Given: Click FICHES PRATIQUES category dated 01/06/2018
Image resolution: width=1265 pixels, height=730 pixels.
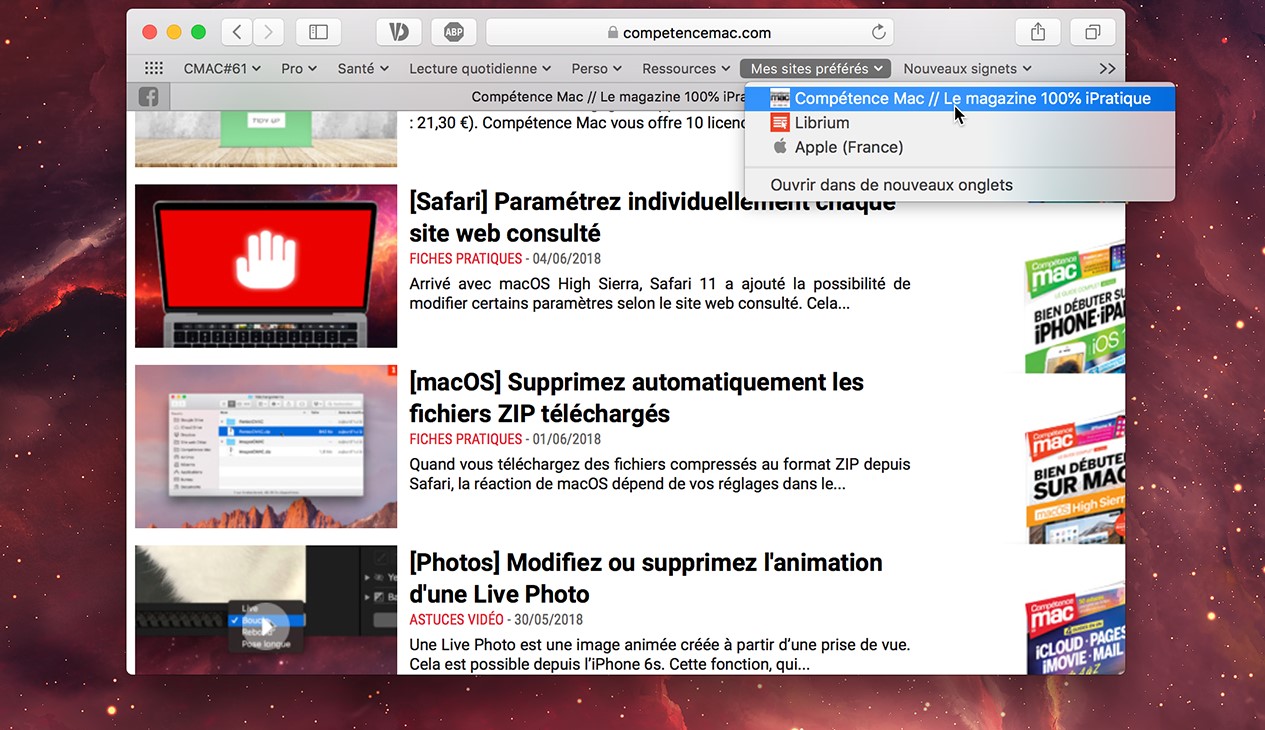Looking at the screenshot, I should click(466, 439).
